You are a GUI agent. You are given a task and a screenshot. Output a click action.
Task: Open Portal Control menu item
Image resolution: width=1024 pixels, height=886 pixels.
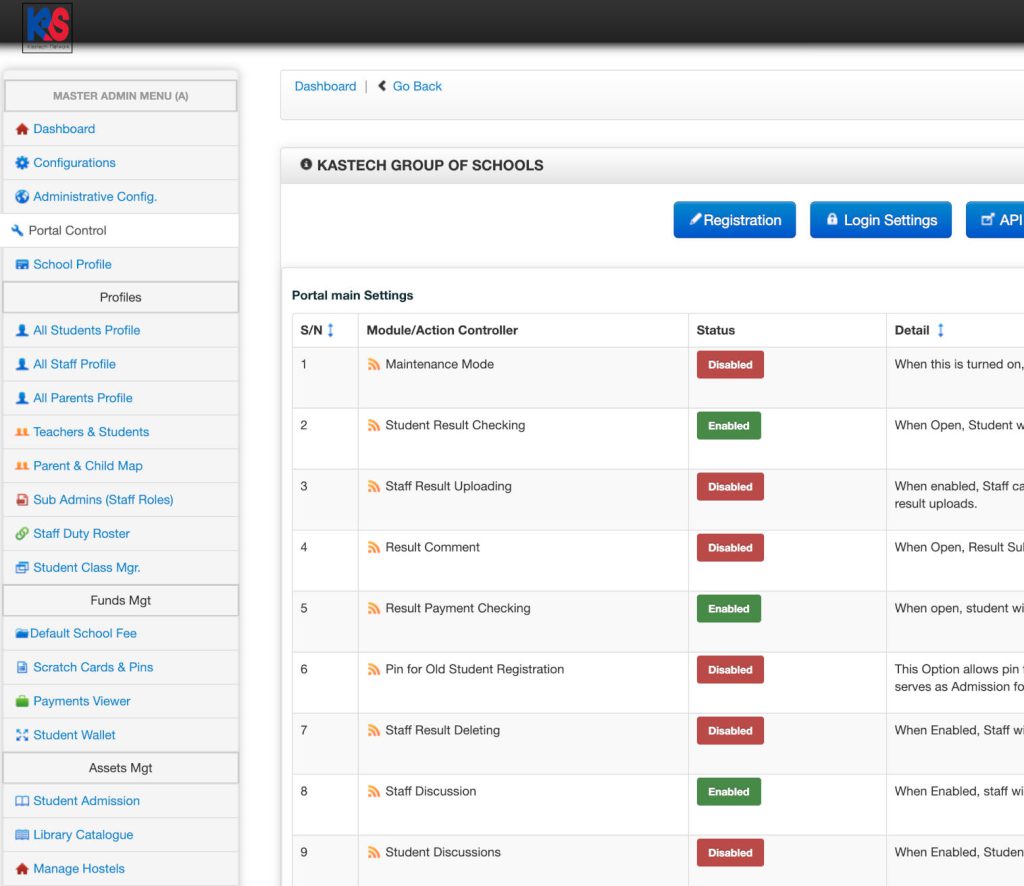click(67, 230)
